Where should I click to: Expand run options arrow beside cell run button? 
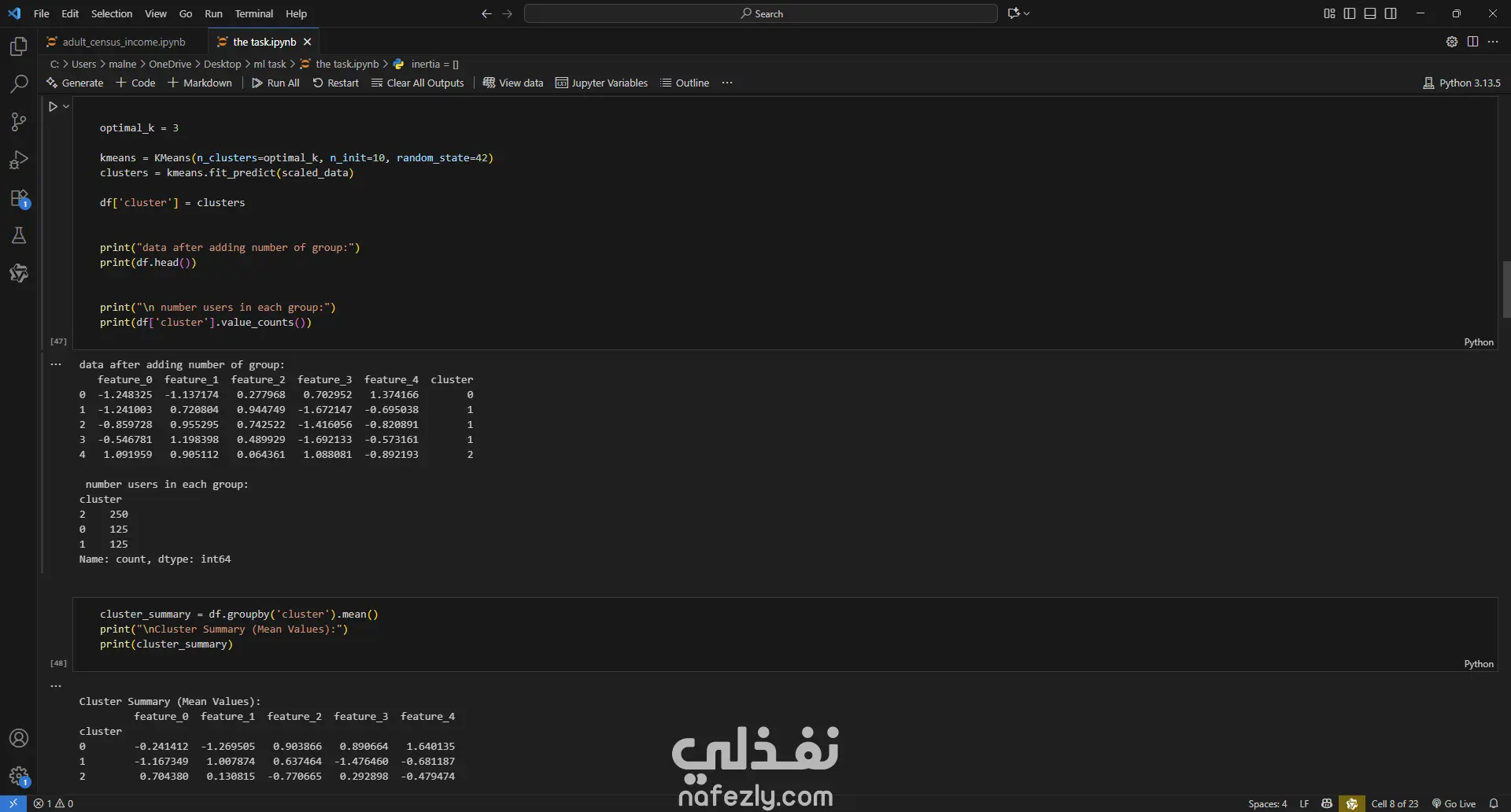click(66, 106)
